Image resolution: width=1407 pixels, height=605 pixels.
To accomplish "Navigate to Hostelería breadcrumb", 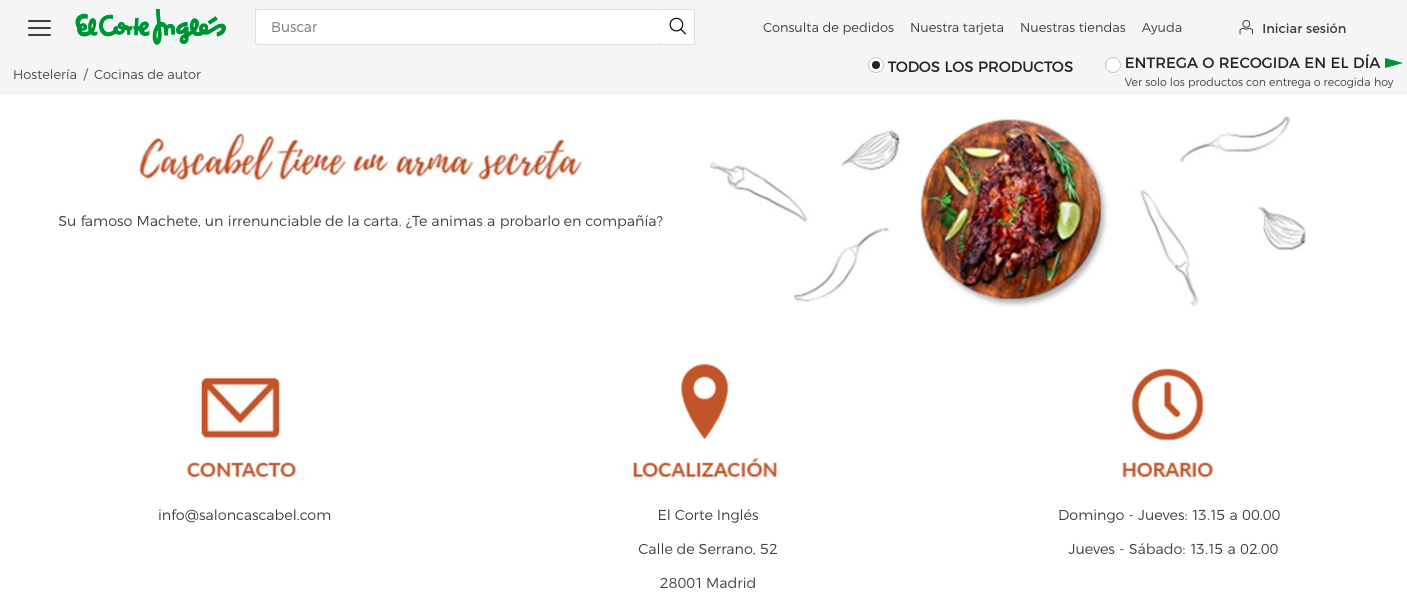I will (45, 75).
